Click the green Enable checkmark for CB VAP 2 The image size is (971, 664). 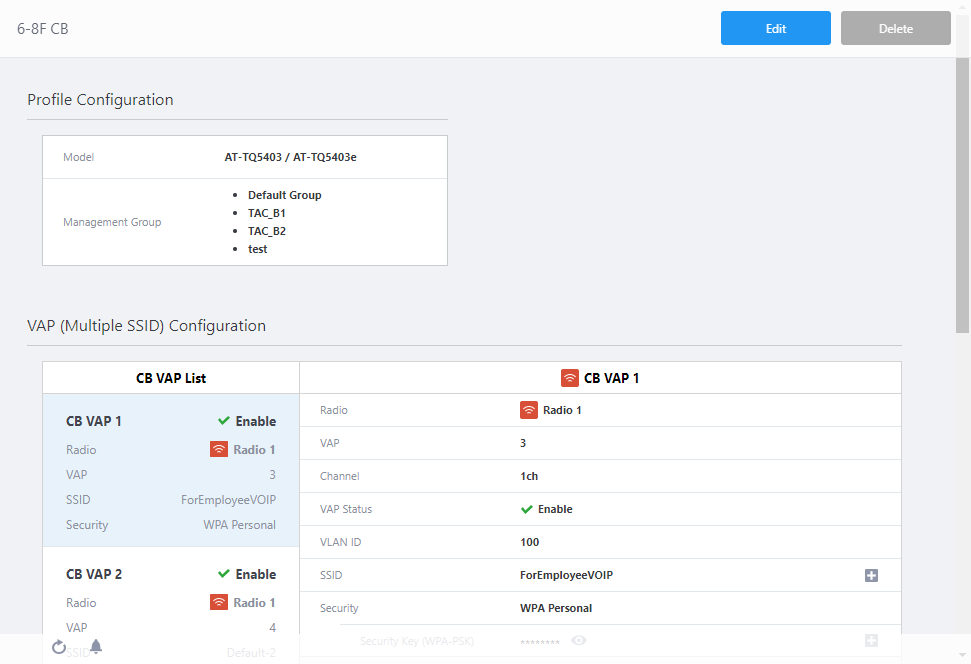(224, 574)
